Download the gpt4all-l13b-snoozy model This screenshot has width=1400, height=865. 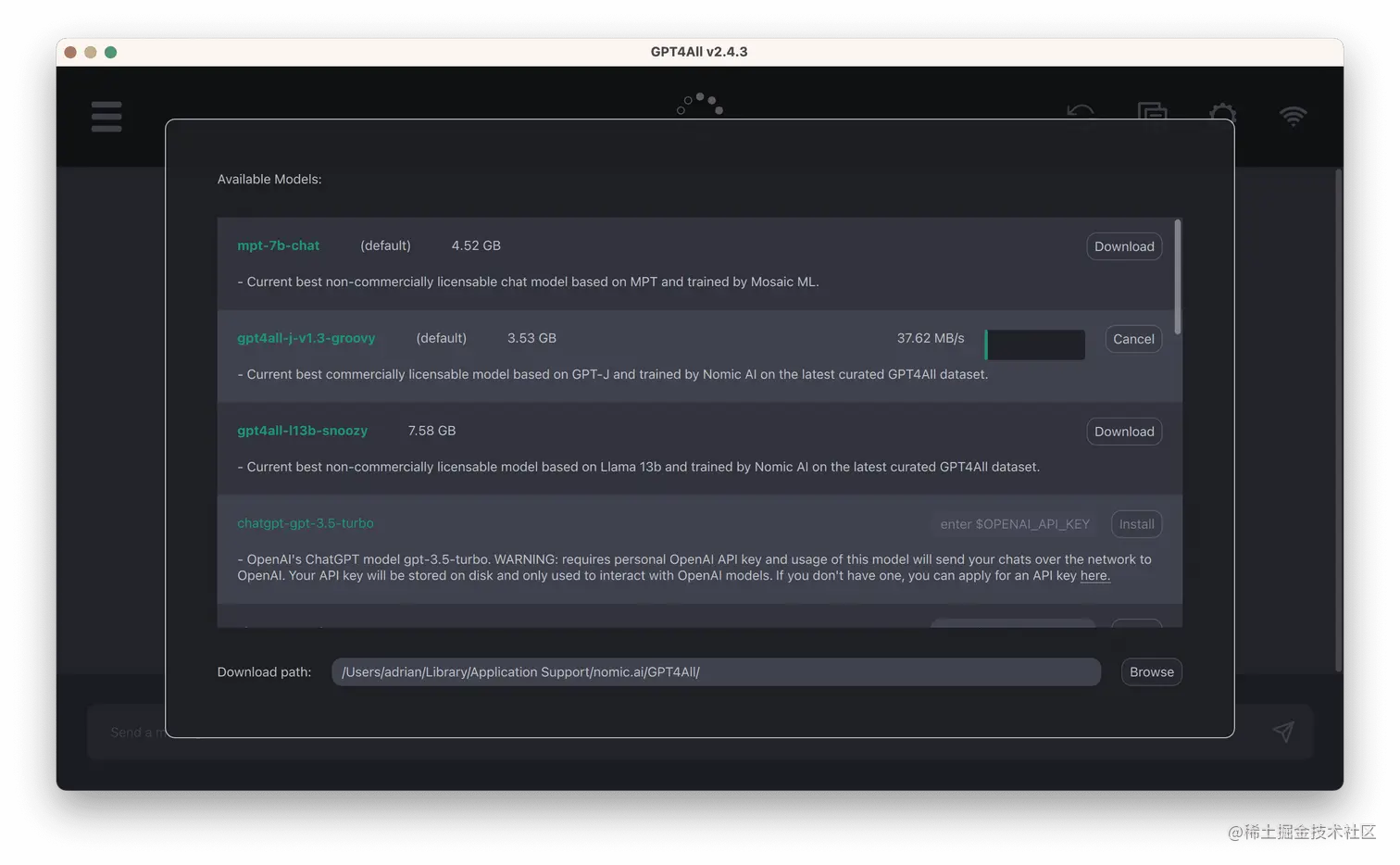click(x=1124, y=432)
